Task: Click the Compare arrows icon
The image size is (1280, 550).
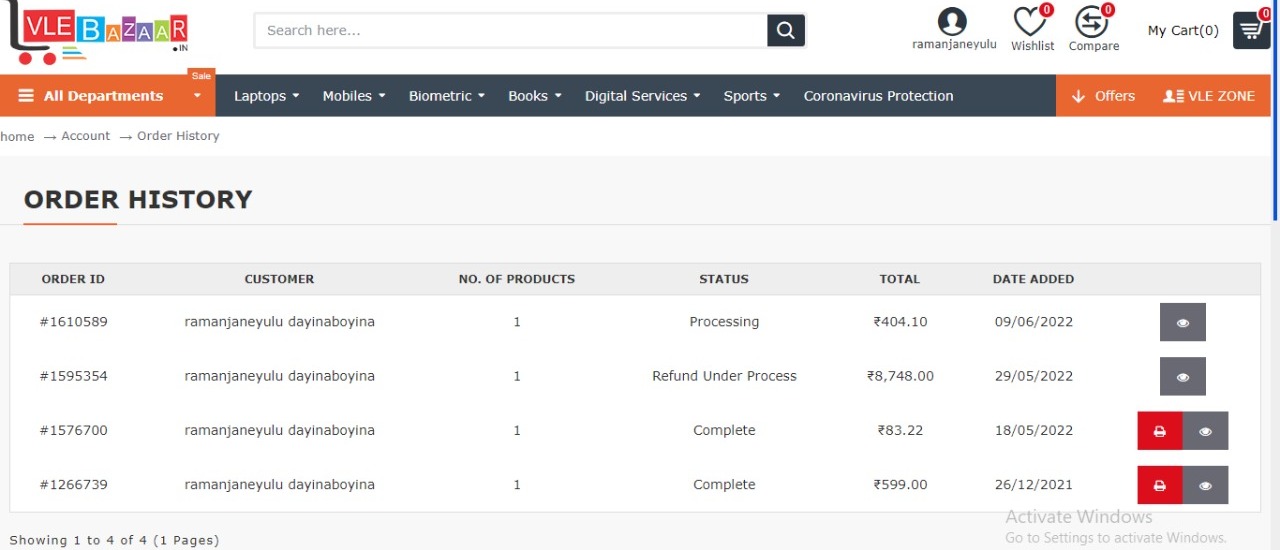Action: pyautogui.click(x=1092, y=22)
